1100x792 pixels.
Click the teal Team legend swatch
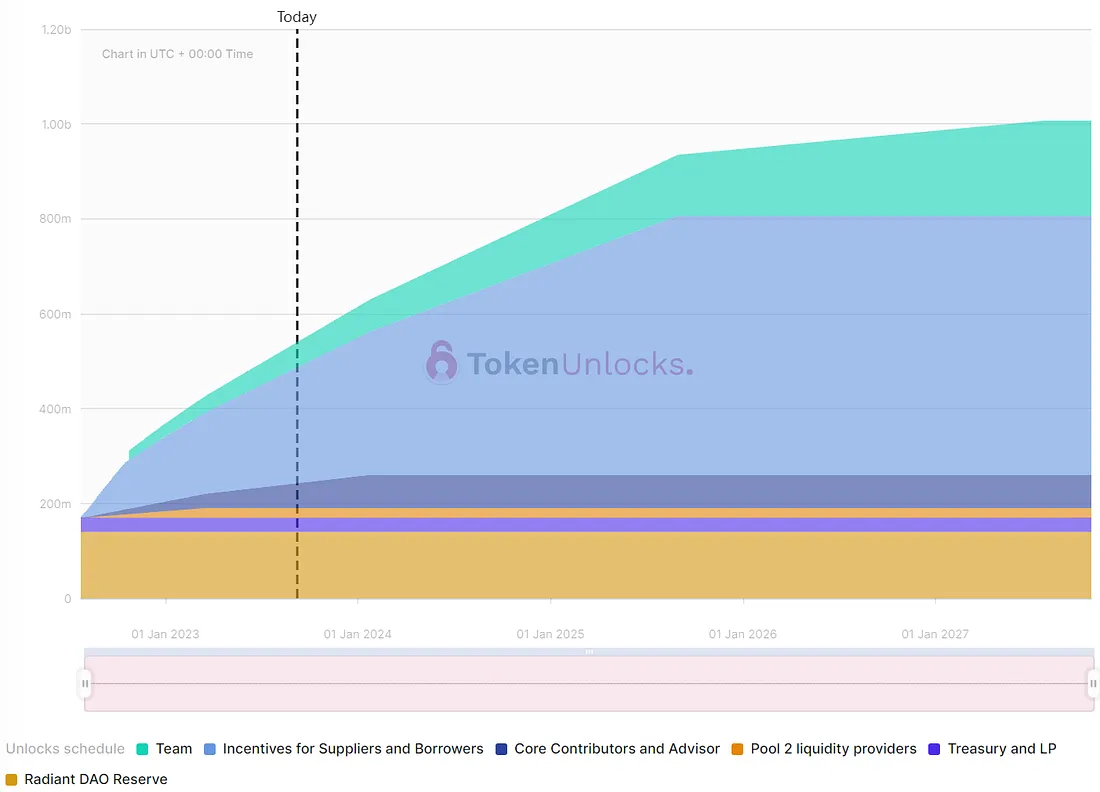pos(142,749)
